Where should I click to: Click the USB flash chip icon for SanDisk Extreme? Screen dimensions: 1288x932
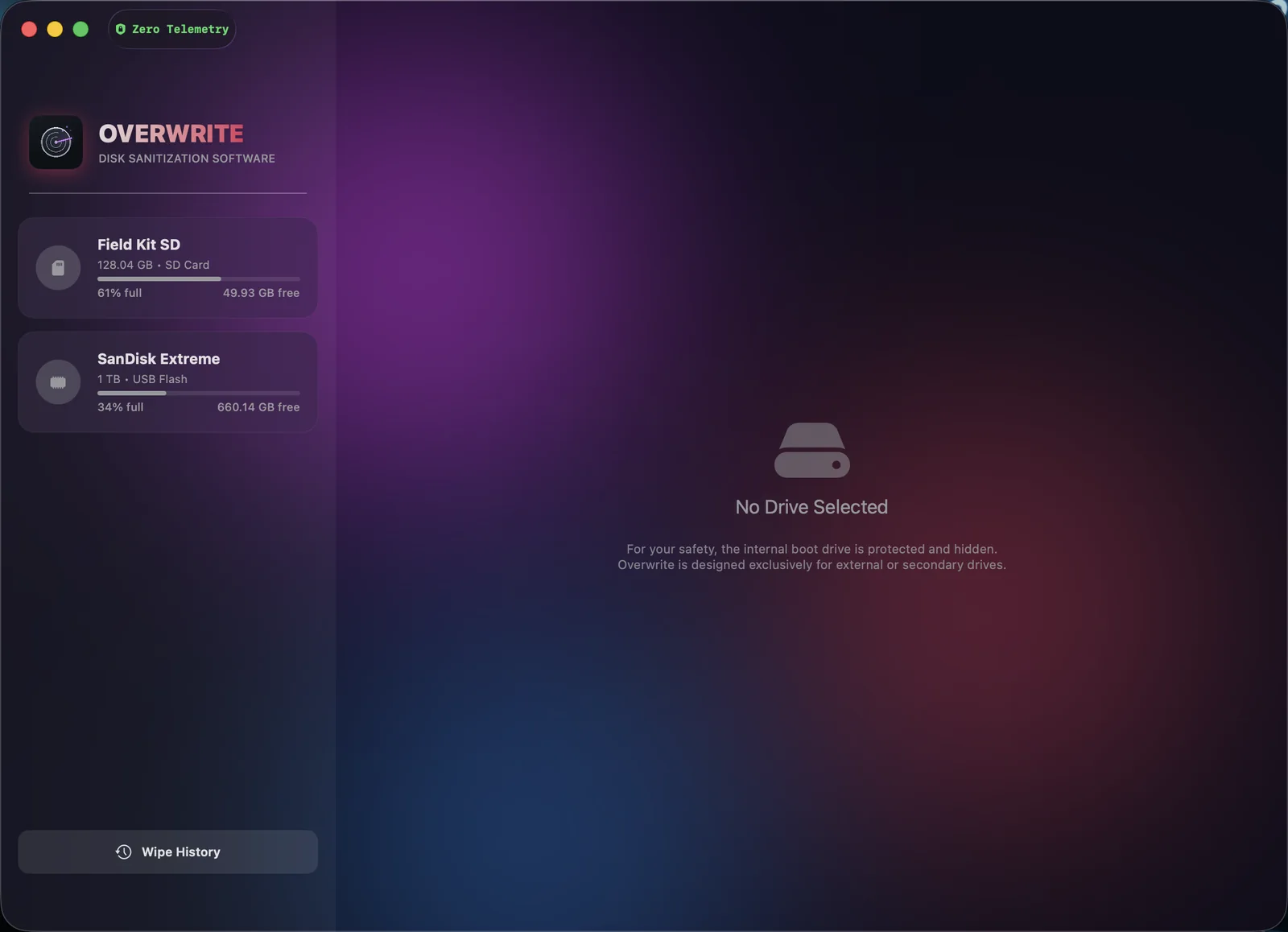click(58, 381)
